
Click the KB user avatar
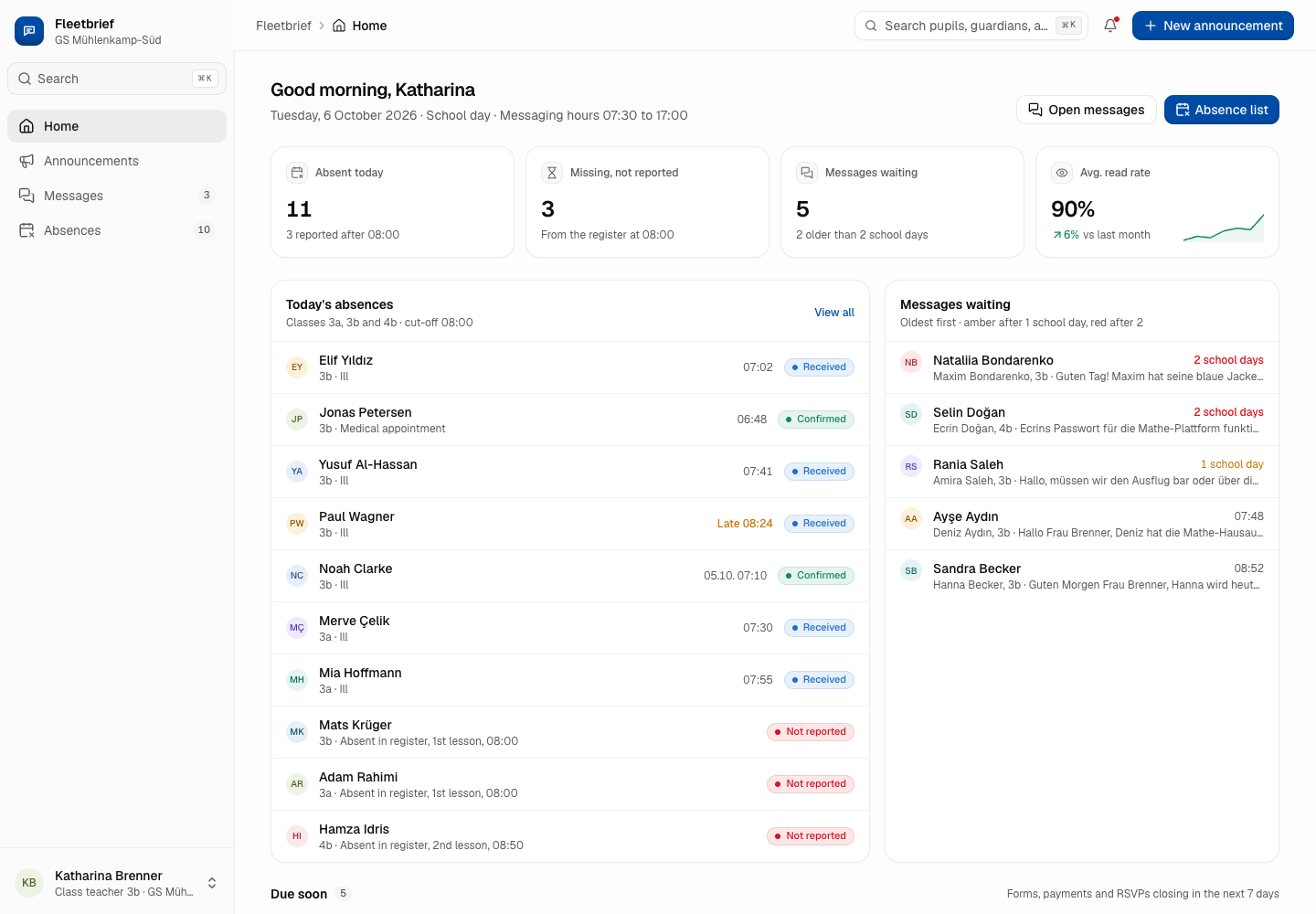(29, 883)
